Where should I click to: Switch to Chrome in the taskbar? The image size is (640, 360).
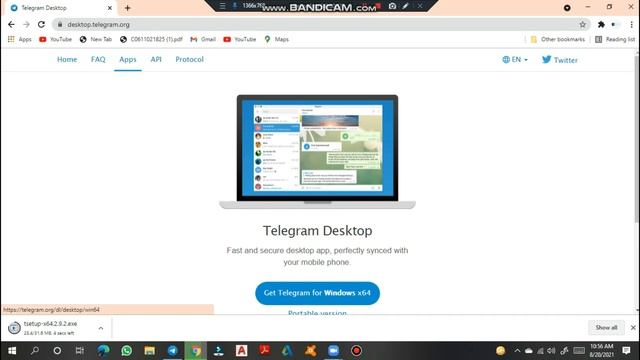(196, 351)
